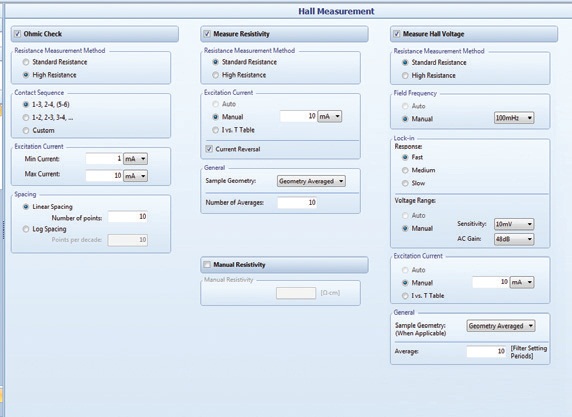The width and height of the screenshot is (572, 417).
Task: Open the Min Current unit dropdown
Action: click(x=135, y=159)
